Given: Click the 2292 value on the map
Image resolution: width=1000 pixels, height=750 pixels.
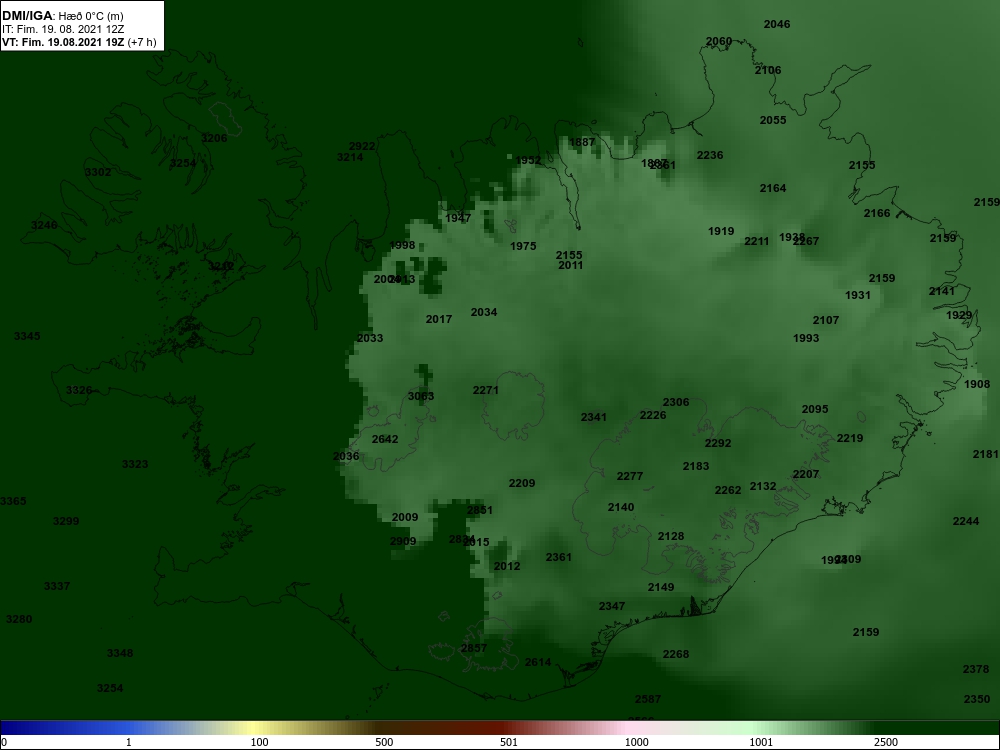Looking at the screenshot, I should 718,443.
